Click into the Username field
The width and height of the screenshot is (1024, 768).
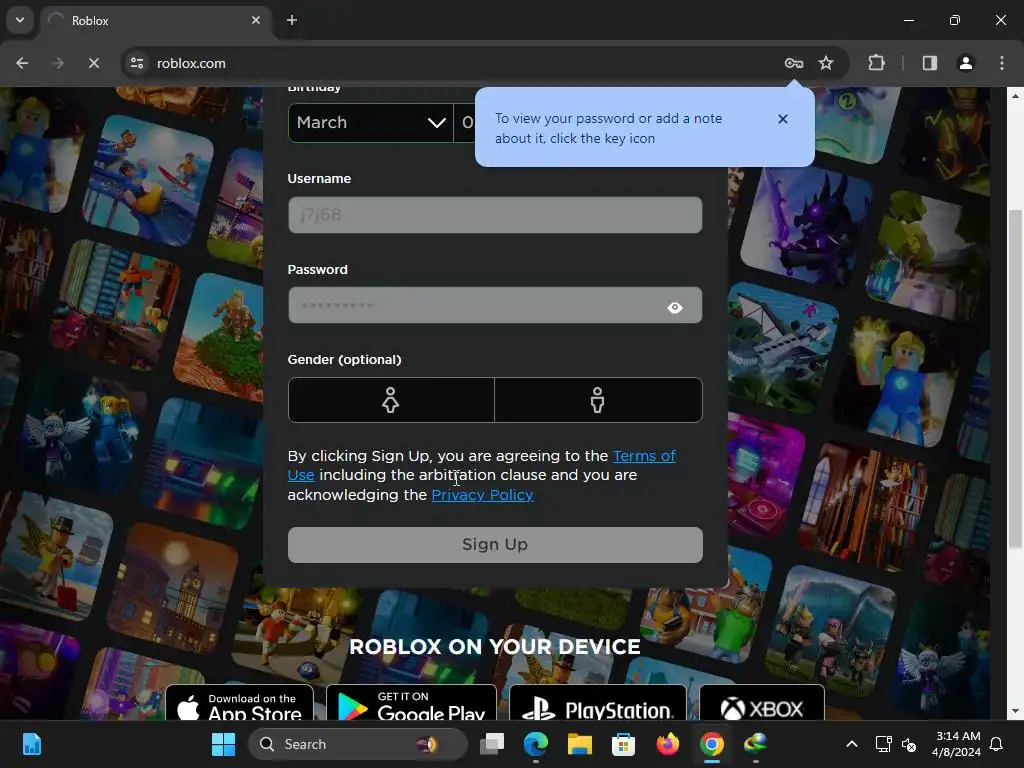coord(495,215)
